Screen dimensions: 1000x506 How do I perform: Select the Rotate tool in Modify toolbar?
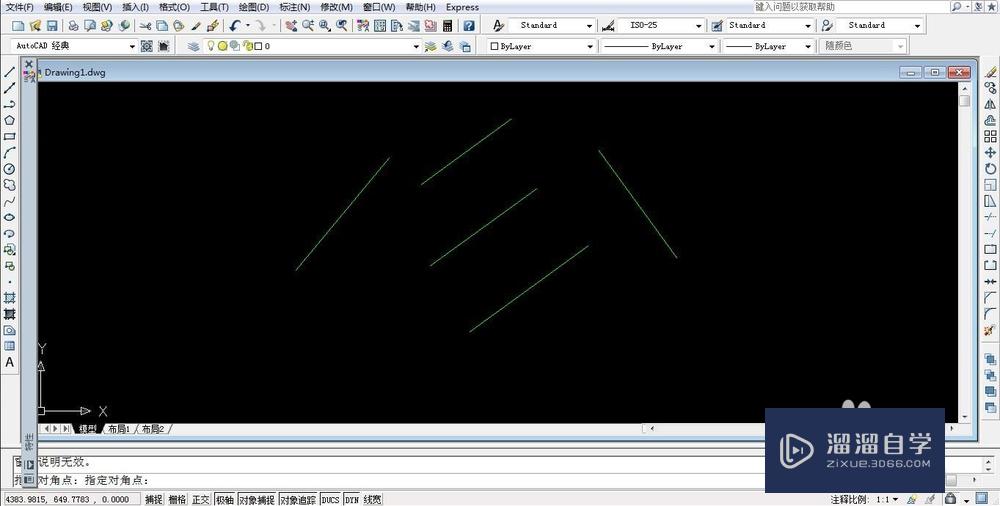pos(990,169)
